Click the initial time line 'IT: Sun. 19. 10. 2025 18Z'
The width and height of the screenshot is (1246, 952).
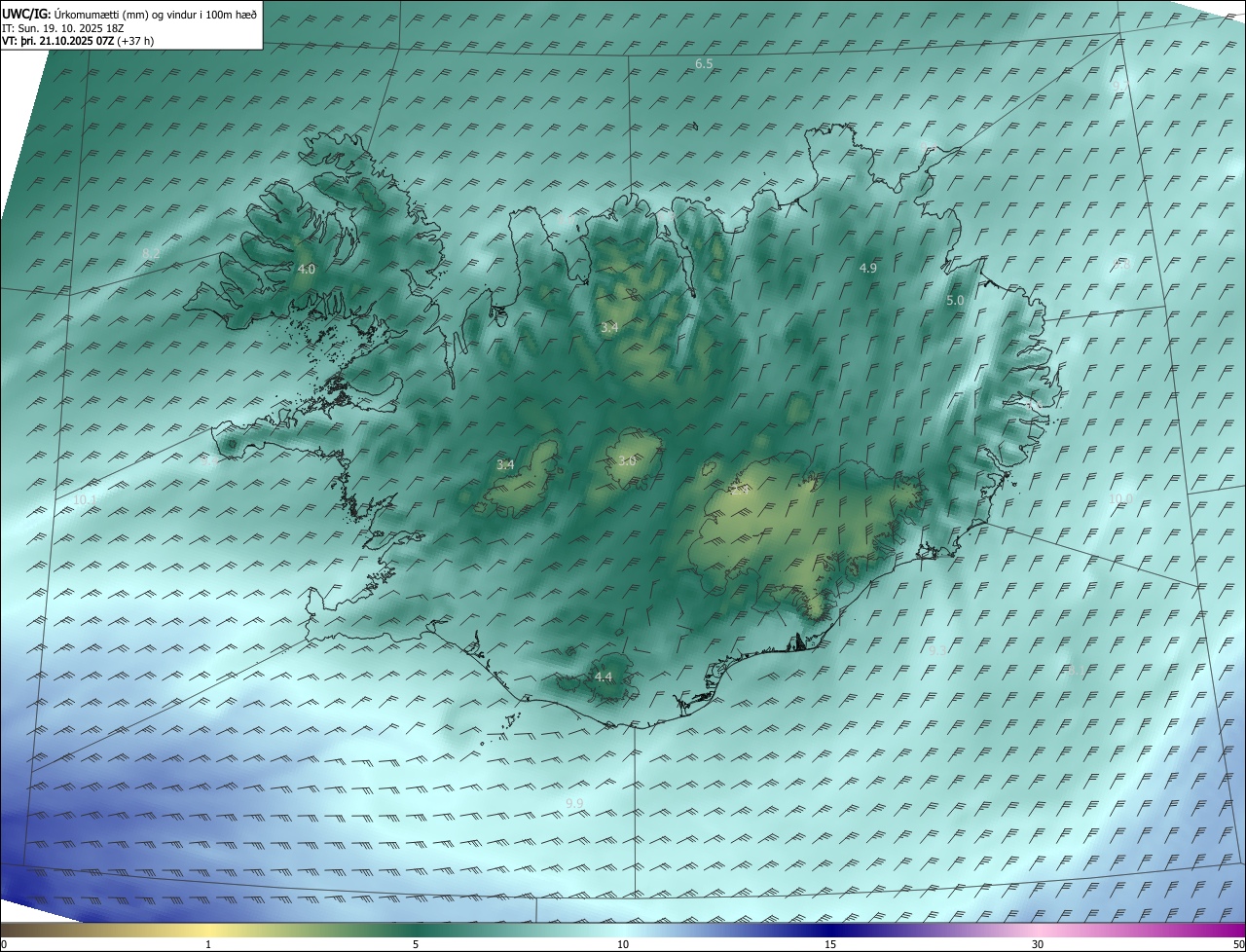[64, 28]
